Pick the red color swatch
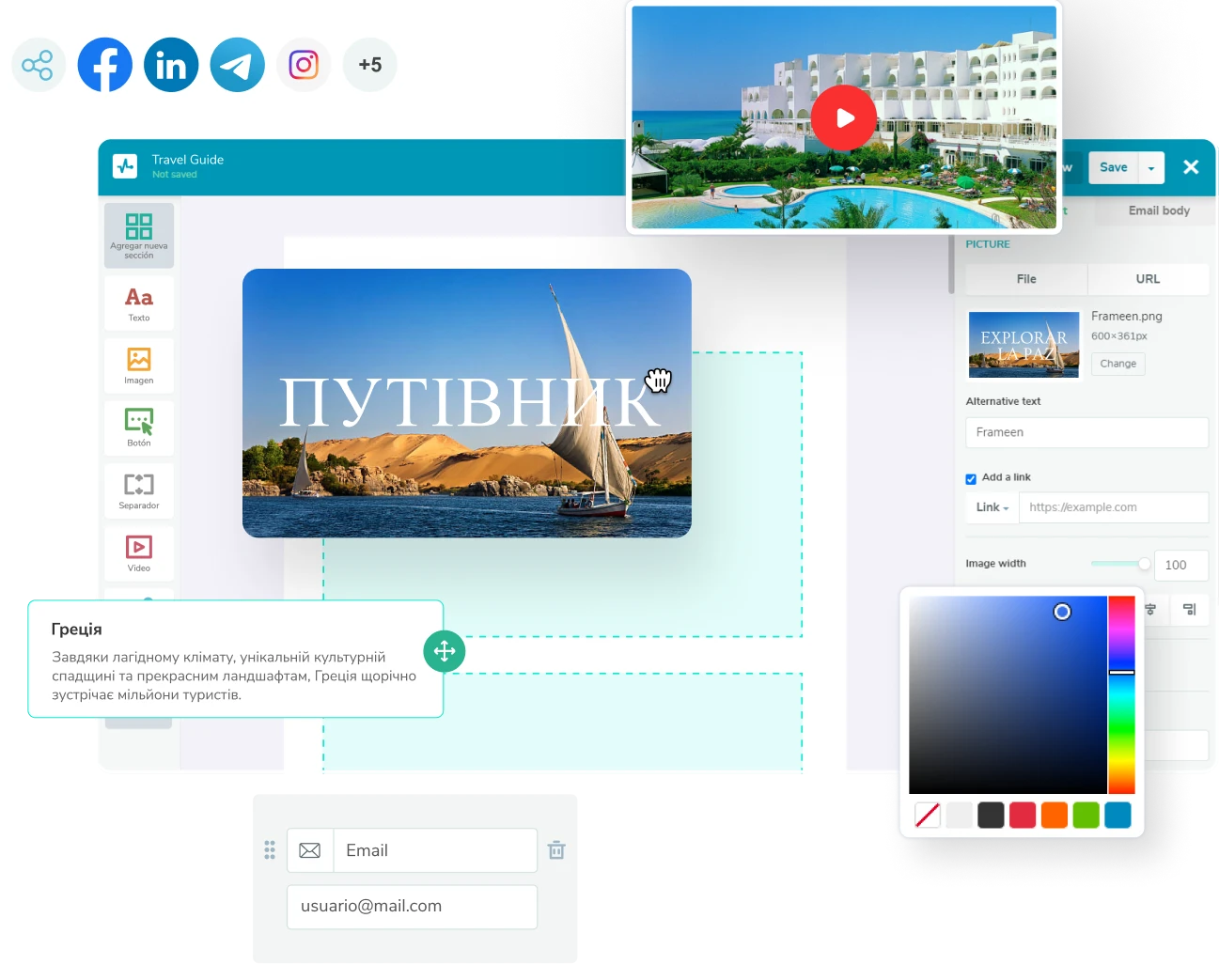The height and width of the screenshot is (980, 1219). 1022,815
